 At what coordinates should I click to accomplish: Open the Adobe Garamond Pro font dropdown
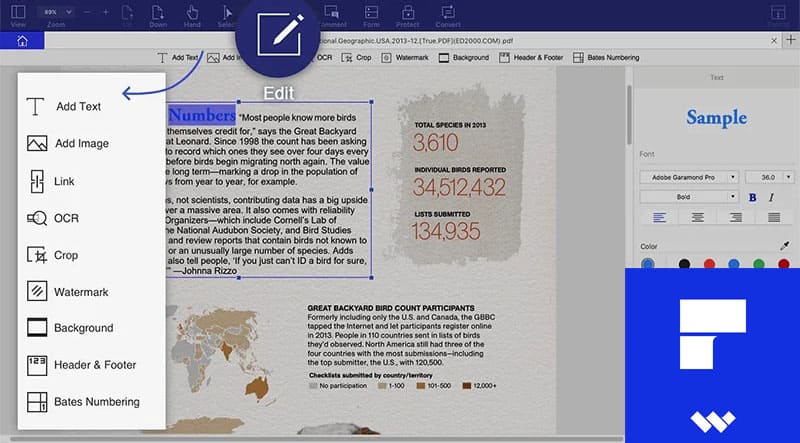(x=689, y=177)
